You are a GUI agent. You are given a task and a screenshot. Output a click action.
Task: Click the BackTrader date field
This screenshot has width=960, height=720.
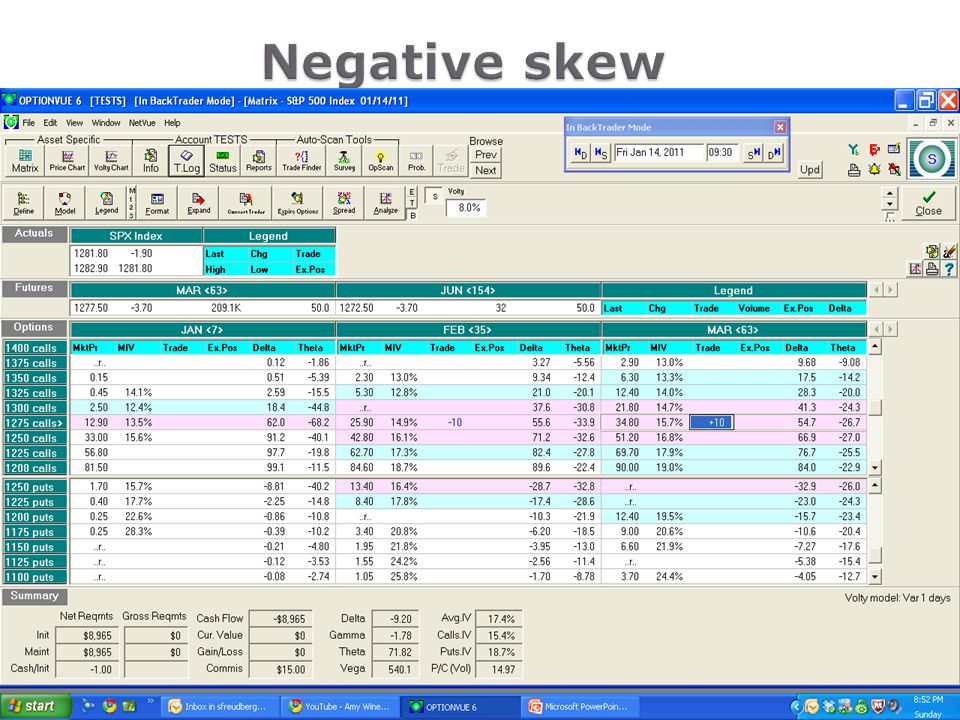coord(659,152)
